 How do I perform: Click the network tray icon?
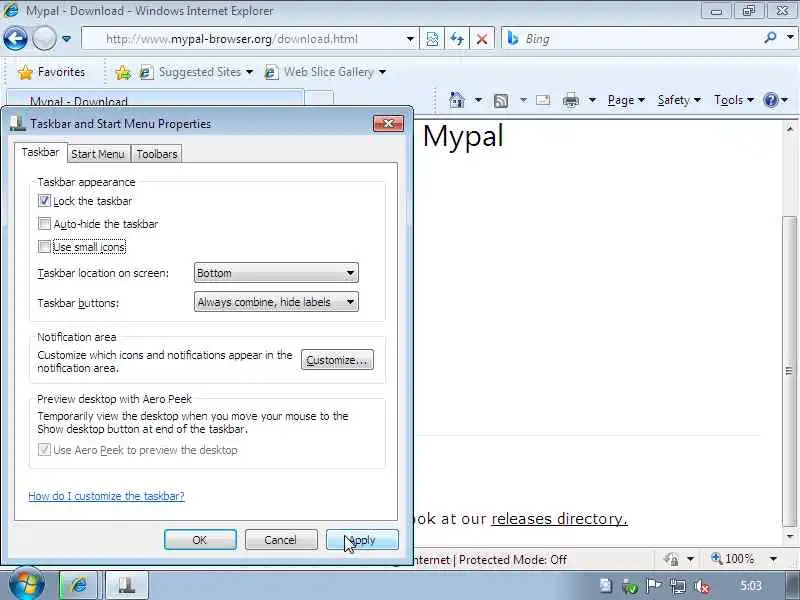(678, 587)
